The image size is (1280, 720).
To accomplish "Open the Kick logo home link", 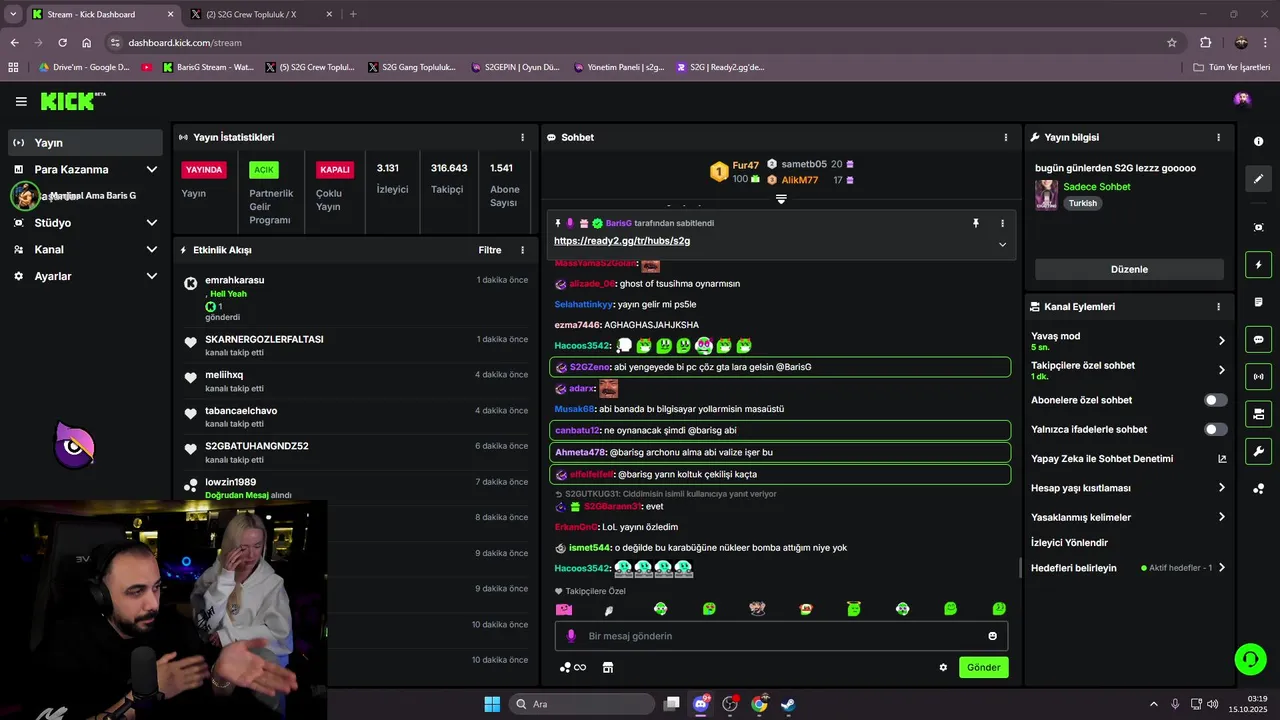I will (72, 101).
